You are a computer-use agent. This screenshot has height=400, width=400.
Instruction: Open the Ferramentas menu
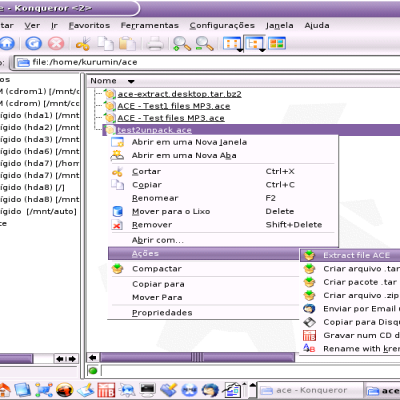[150, 26]
